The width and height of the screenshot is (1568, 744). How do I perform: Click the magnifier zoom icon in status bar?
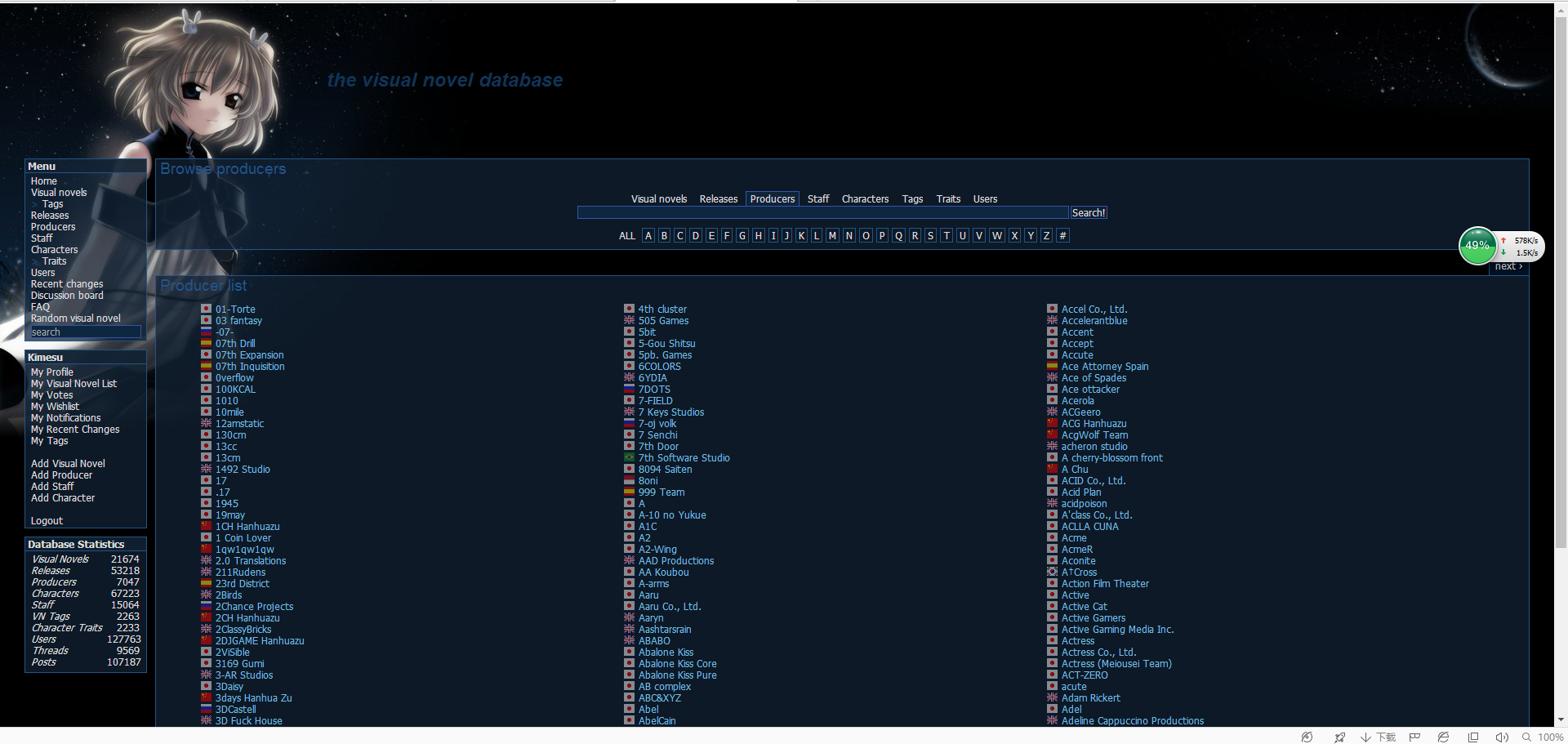tap(1526, 737)
